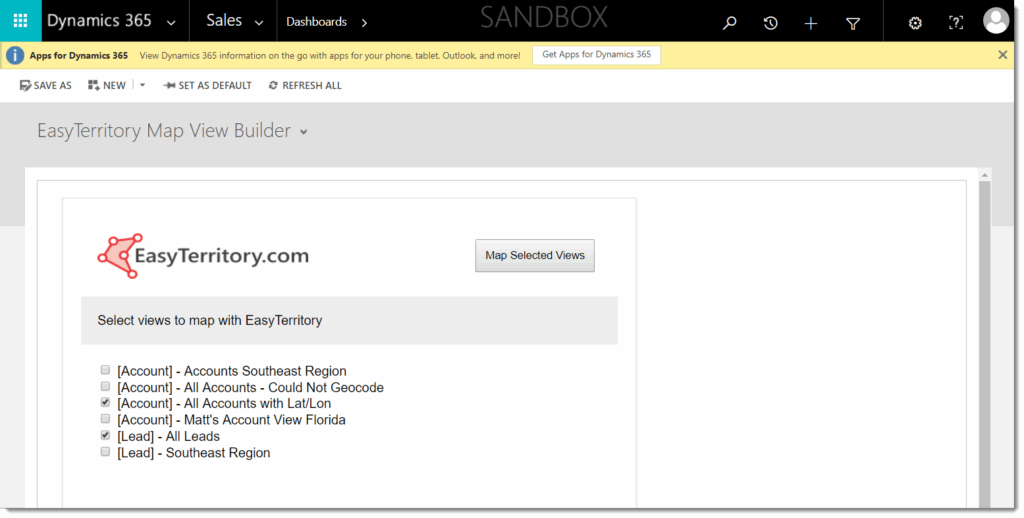
Task: Open the user profile avatar
Action: click(x=996, y=21)
